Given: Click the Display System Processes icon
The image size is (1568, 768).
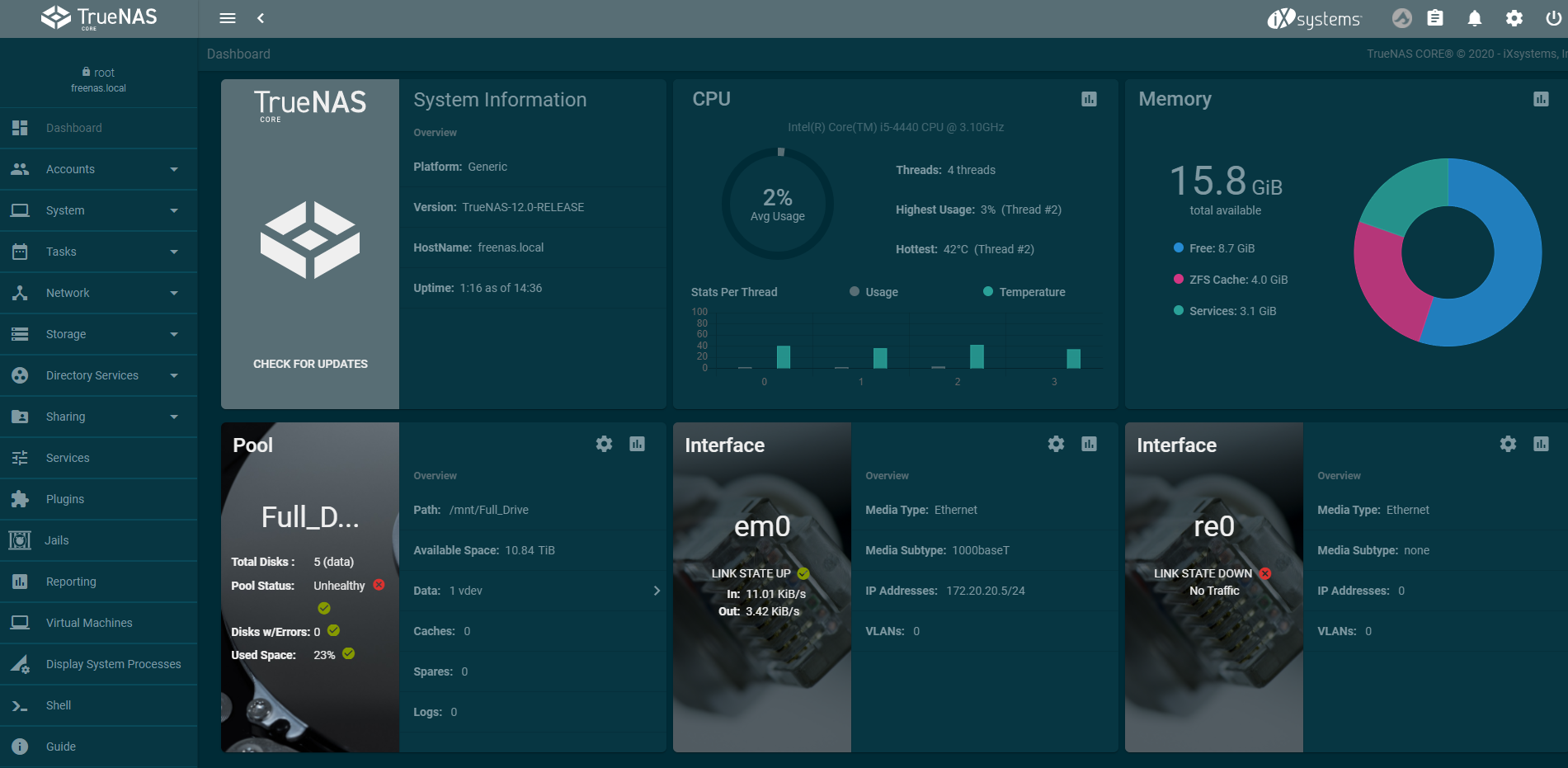Looking at the screenshot, I should point(20,664).
